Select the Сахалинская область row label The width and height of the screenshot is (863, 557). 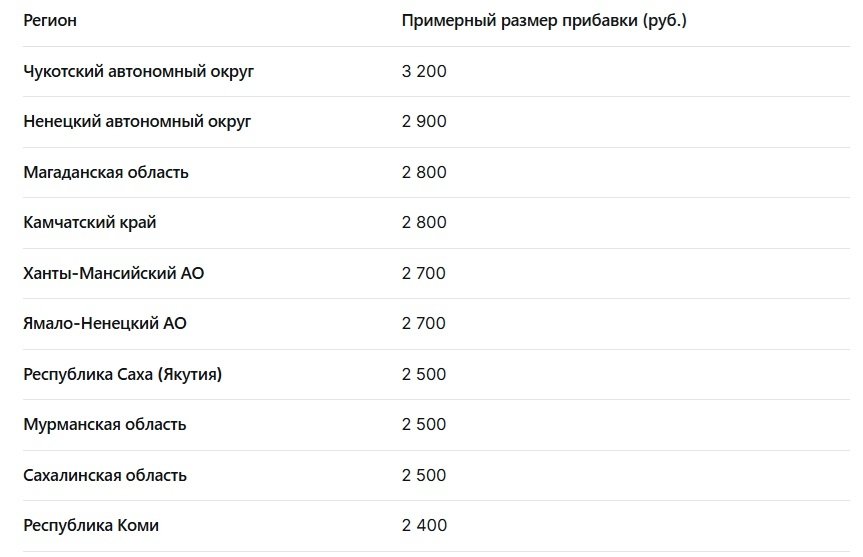pos(105,475)
